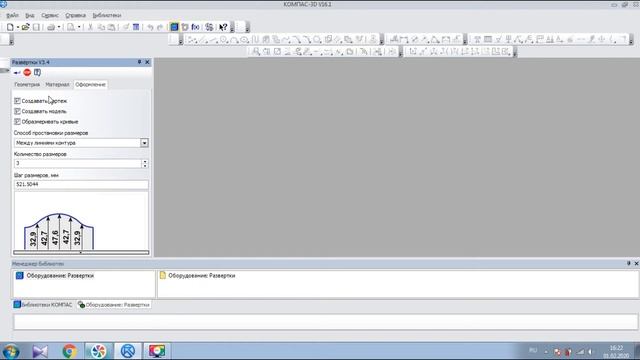Click the volume icon in system tray
640x360 pixels.
pos(590,351)
